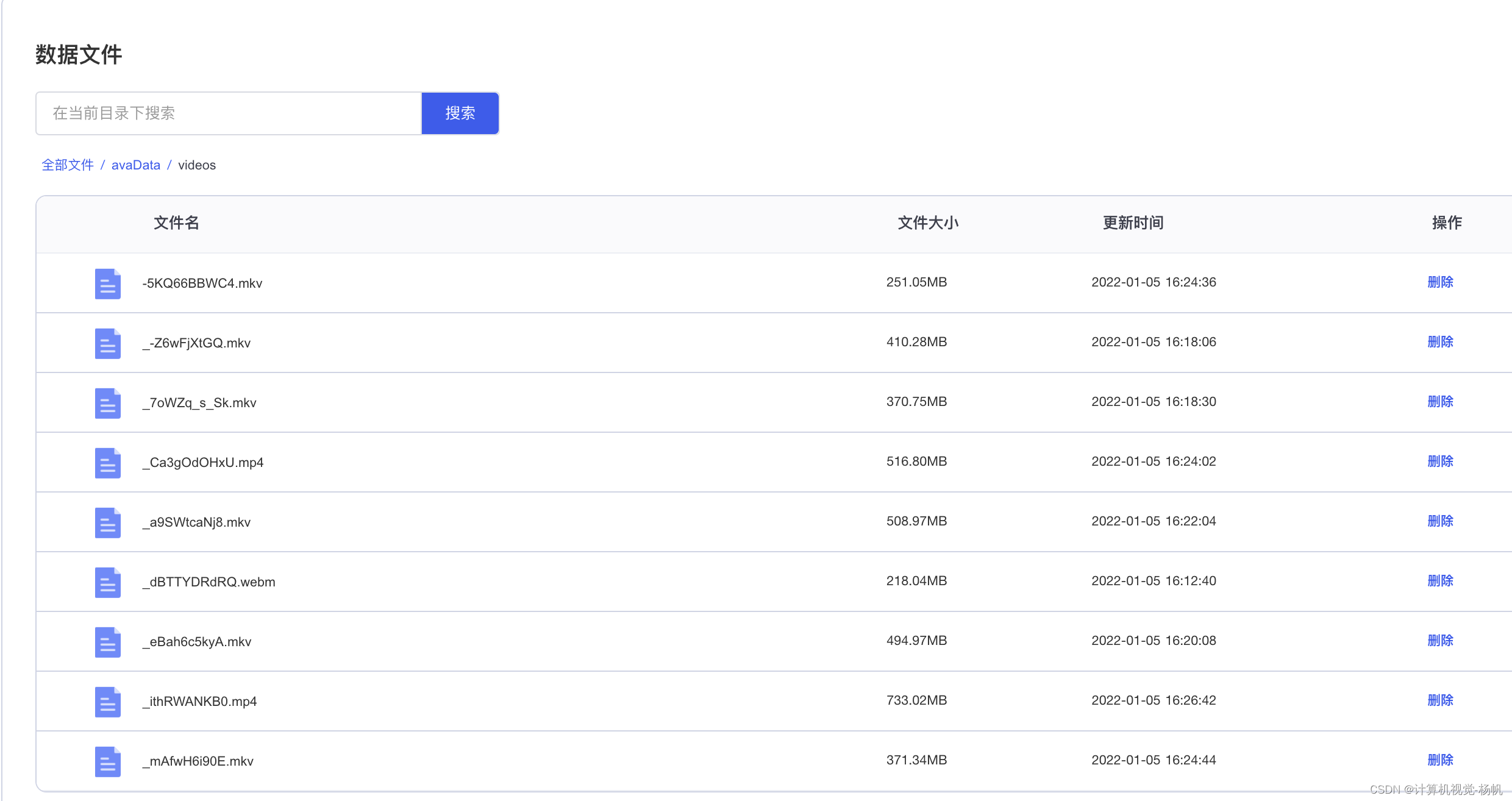Click file icon for _eBah6c5kyA.mkv
The image size is (1512, 801).
tap(107, 642)
